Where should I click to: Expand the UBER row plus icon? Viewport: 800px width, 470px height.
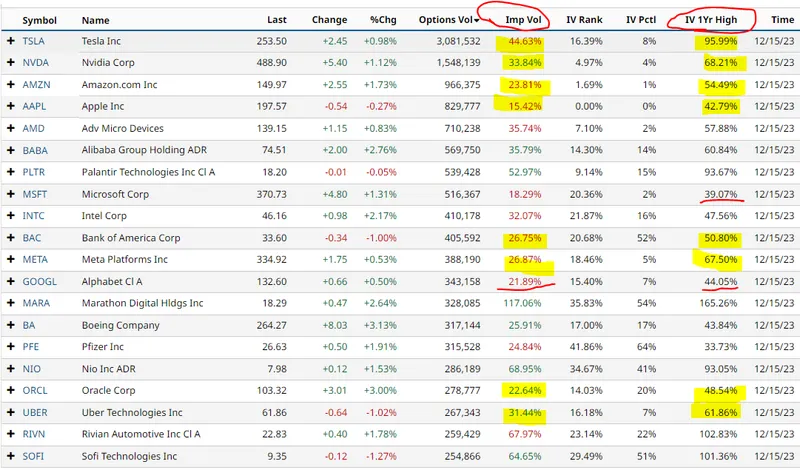(x=11, y=412)
